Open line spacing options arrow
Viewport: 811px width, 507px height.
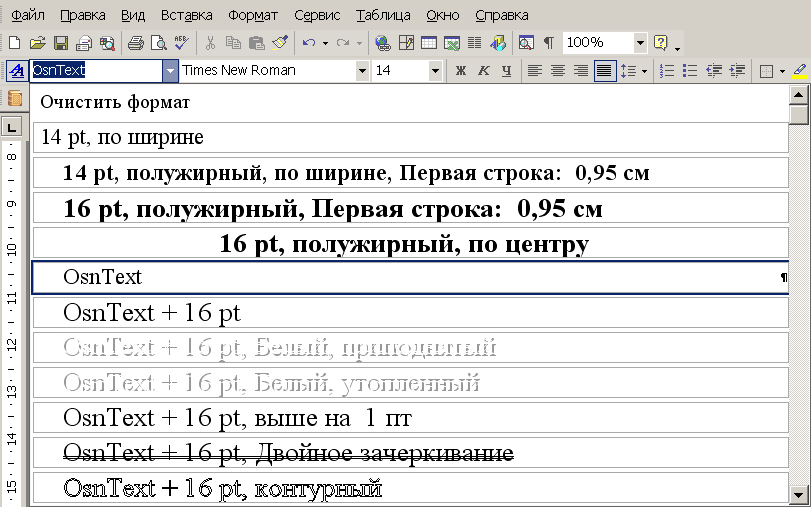644,71
